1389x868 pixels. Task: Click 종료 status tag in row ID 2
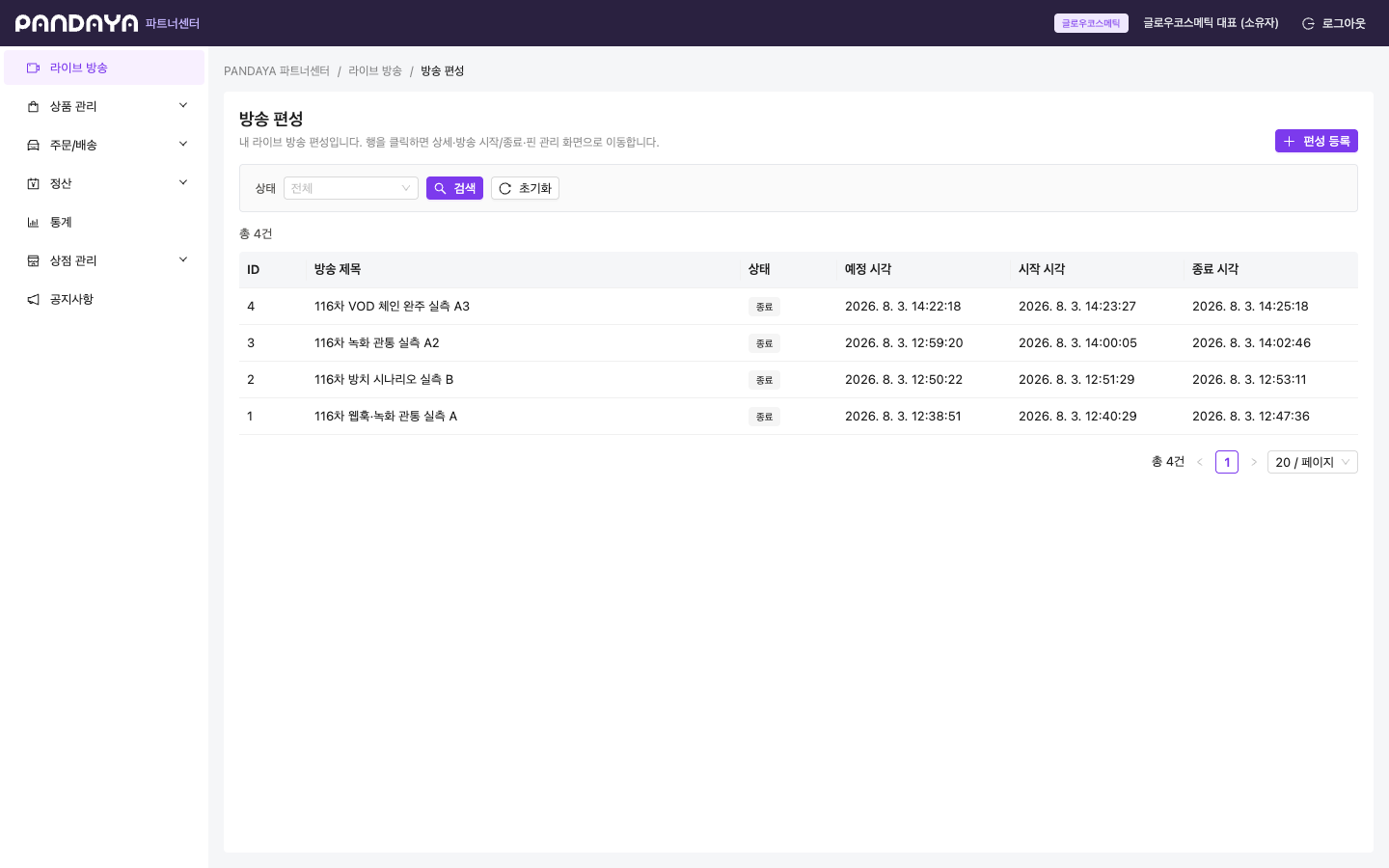[x=764, y=380]
